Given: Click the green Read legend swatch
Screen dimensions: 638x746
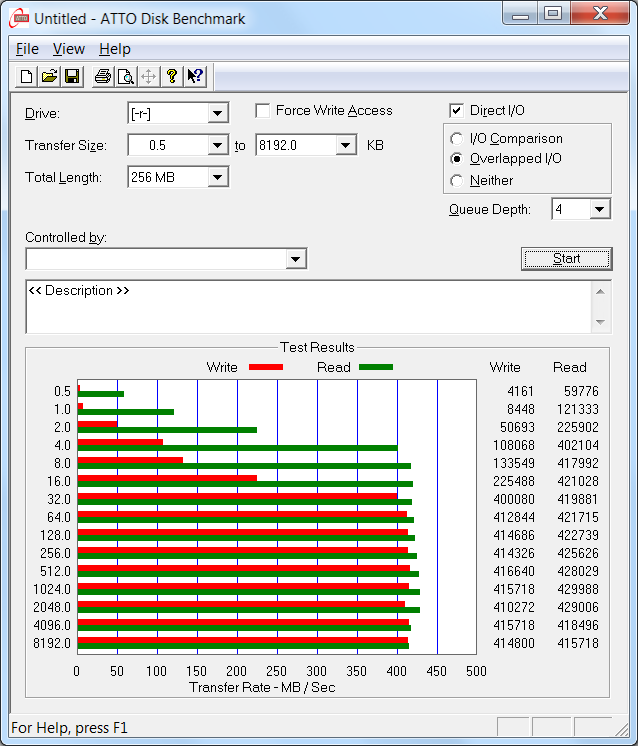Looking at the screenshot, I should click(376, 367).
